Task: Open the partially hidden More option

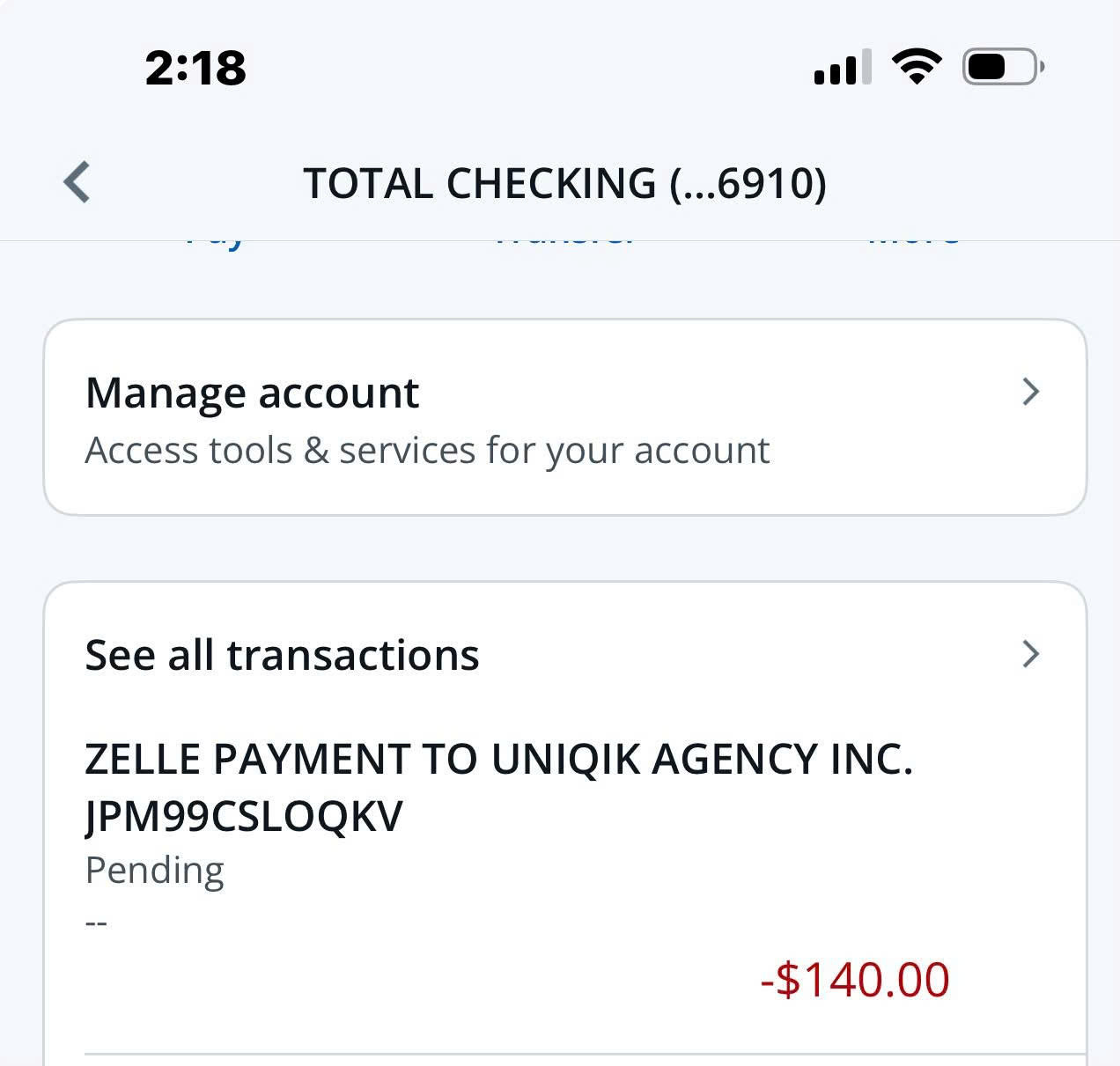Action: coord(914,239)
